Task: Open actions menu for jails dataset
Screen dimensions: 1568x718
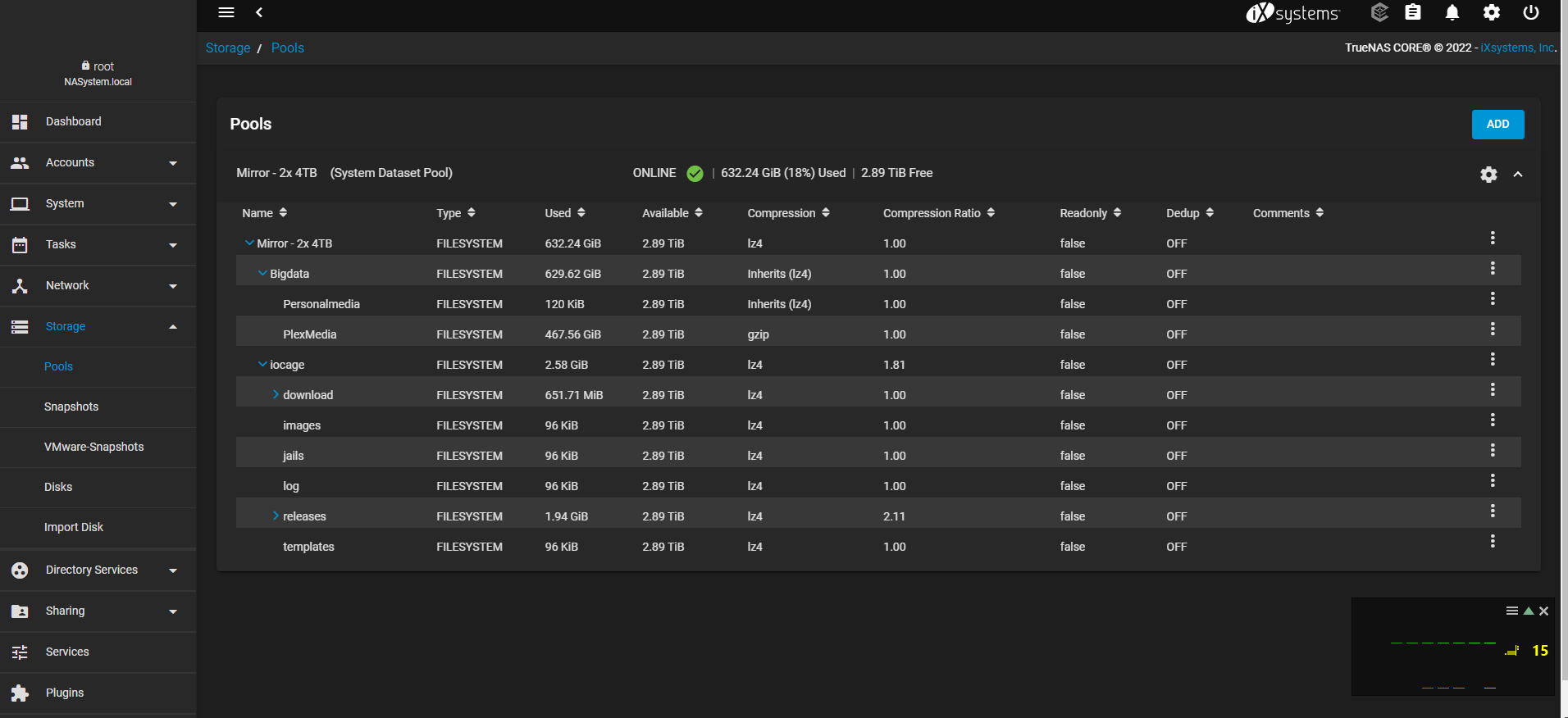Action: pyautogui.click(x=1493, y=450)
